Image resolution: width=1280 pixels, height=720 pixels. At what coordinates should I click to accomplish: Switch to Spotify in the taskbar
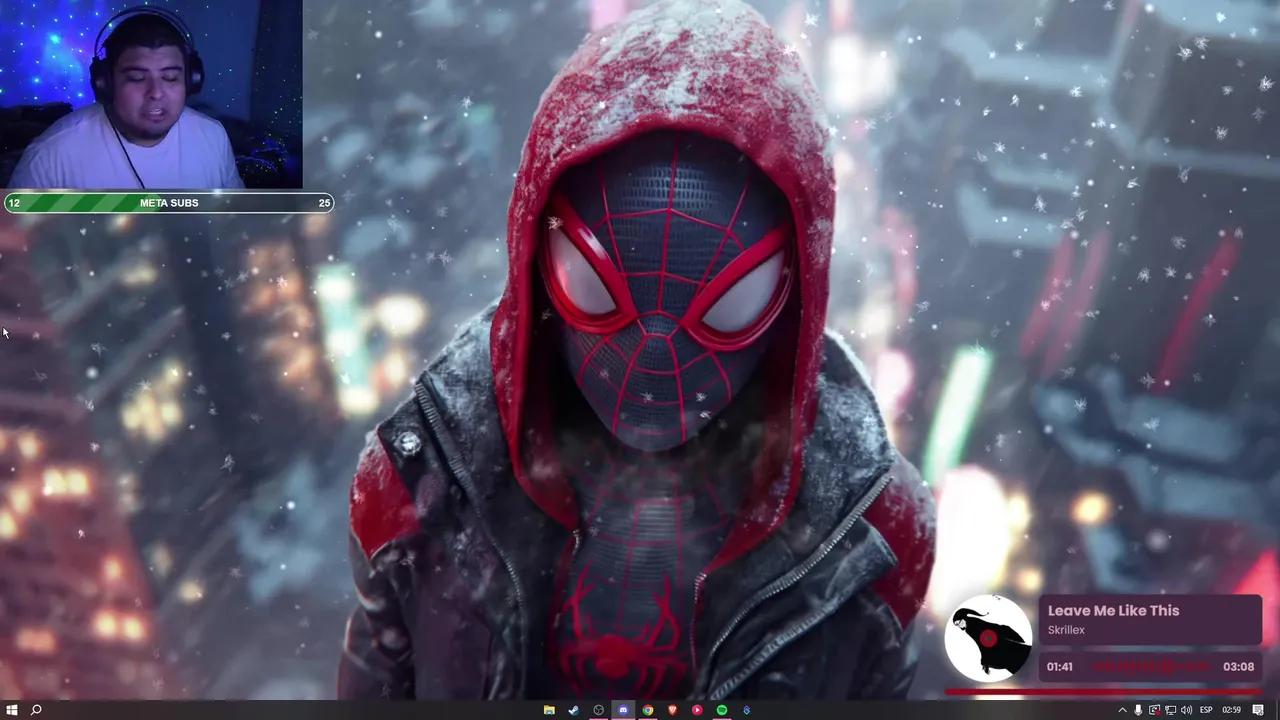[x=722, y=710]
